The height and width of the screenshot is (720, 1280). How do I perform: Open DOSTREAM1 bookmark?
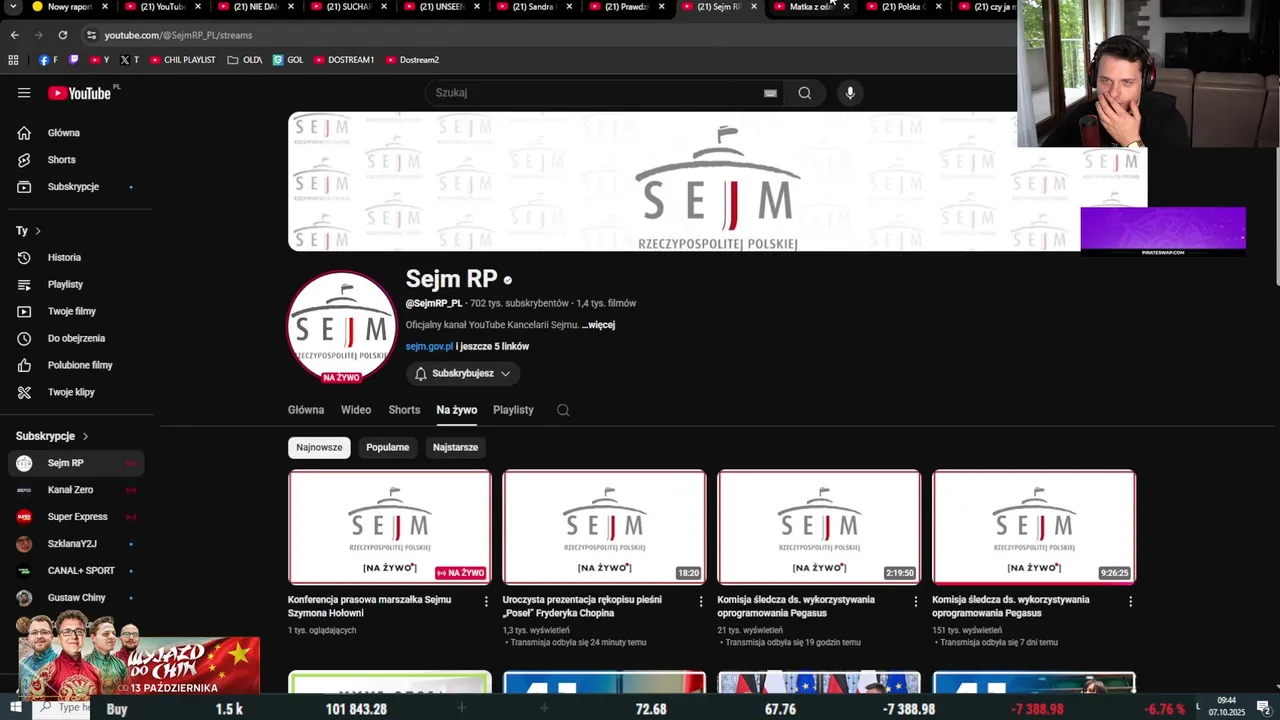tap(344, 60)
